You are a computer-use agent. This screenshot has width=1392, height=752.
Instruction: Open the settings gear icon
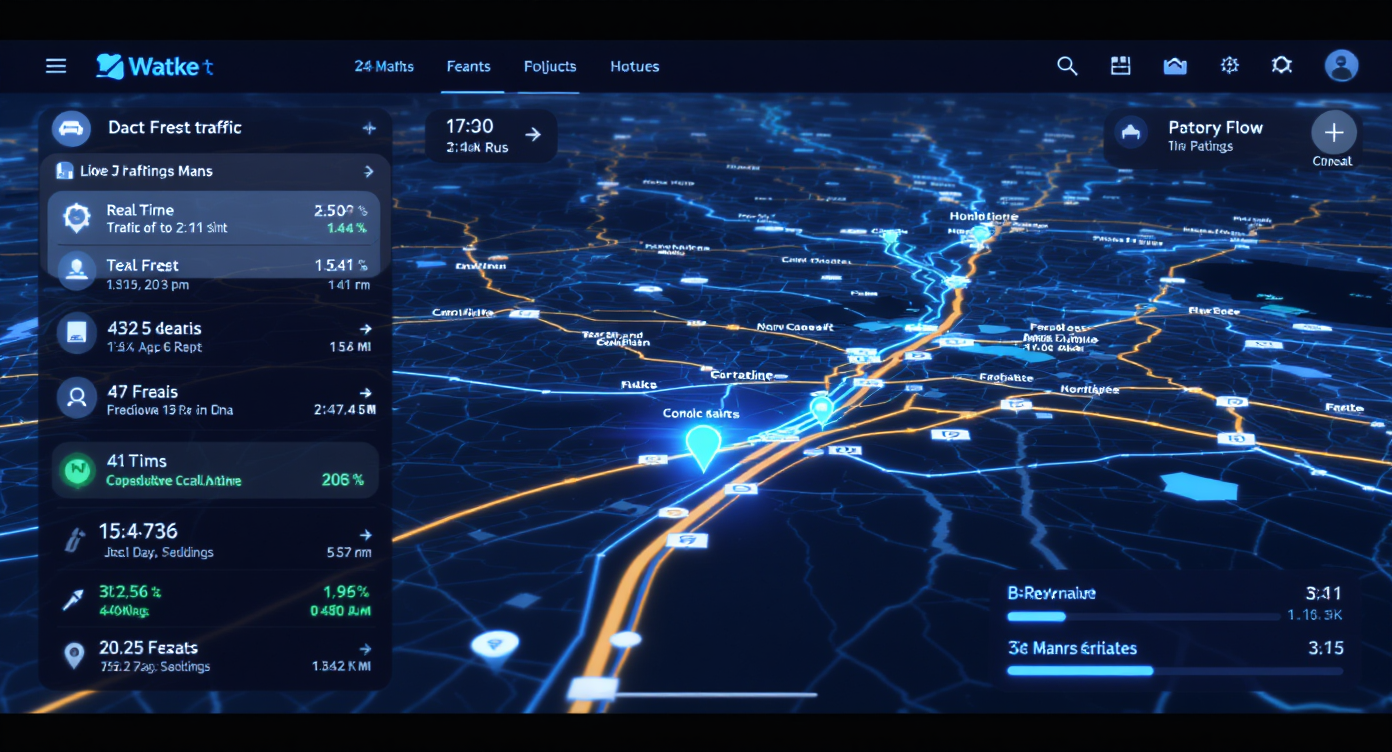coord(1281,66)
